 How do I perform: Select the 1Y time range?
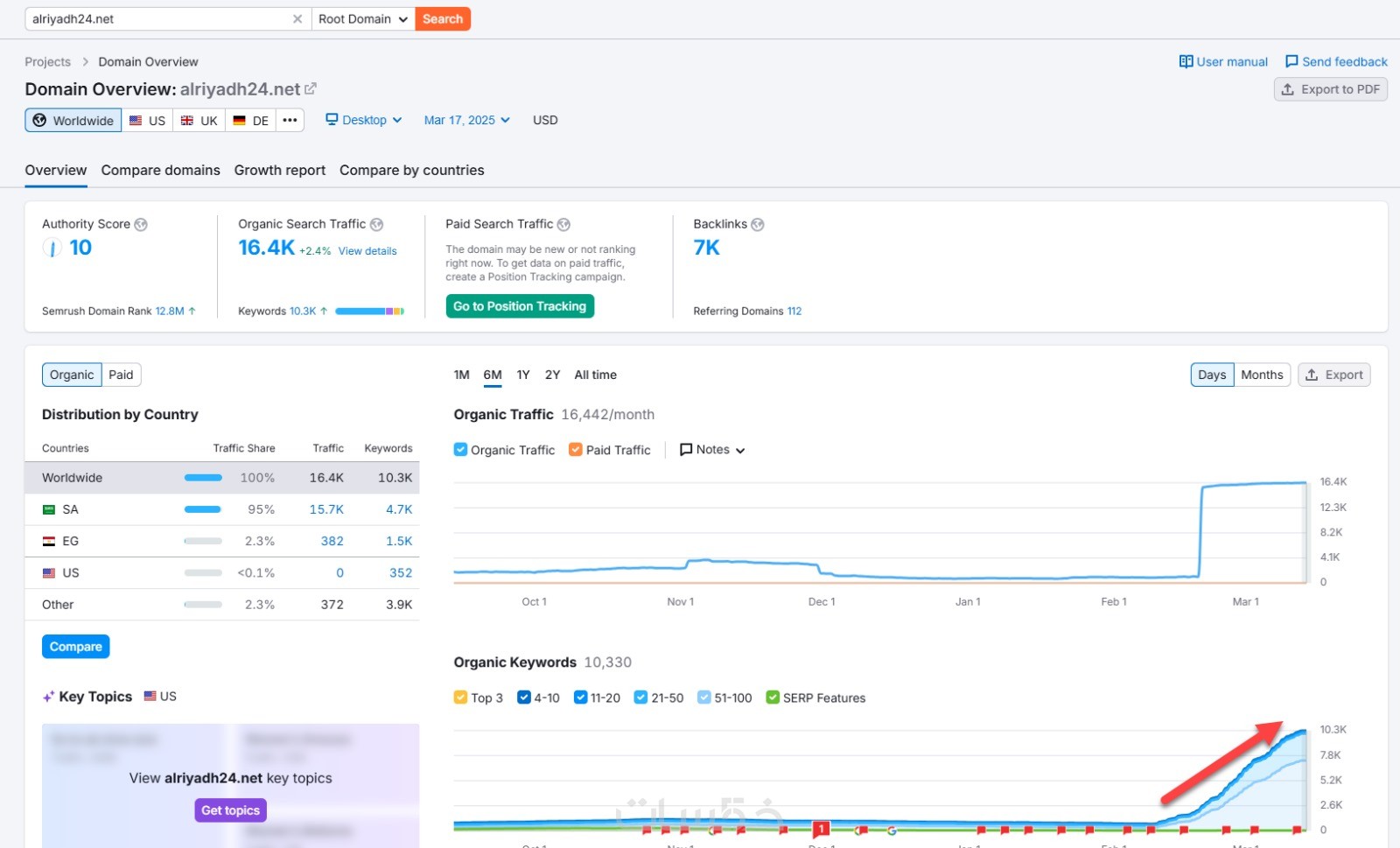pos(523,375)
